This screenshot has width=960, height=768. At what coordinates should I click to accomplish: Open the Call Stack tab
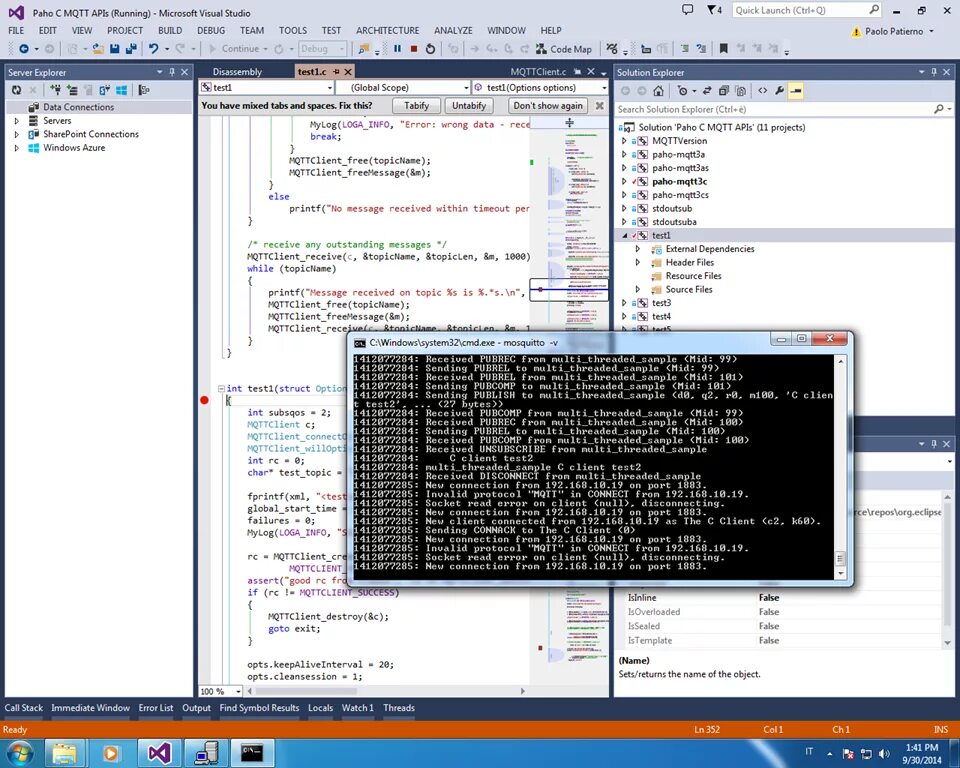[24, 707]
